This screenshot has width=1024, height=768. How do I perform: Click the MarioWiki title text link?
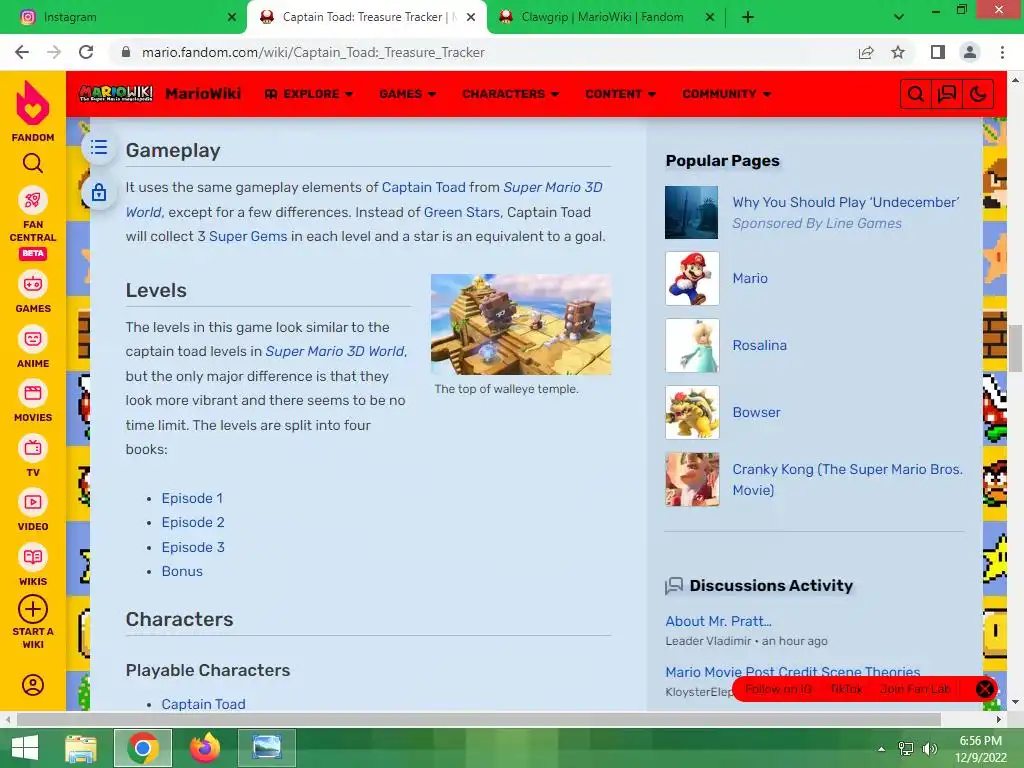(203, 94)
